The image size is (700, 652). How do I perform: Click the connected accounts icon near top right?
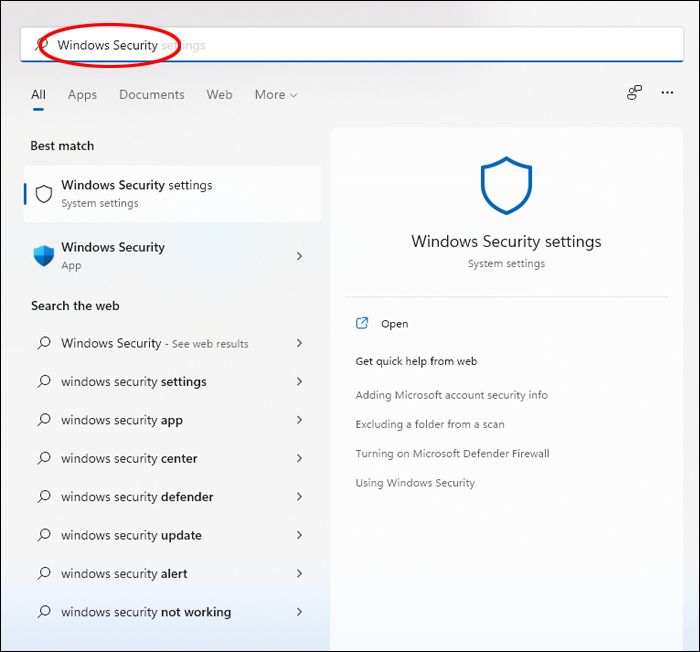(x=634, y=93)
